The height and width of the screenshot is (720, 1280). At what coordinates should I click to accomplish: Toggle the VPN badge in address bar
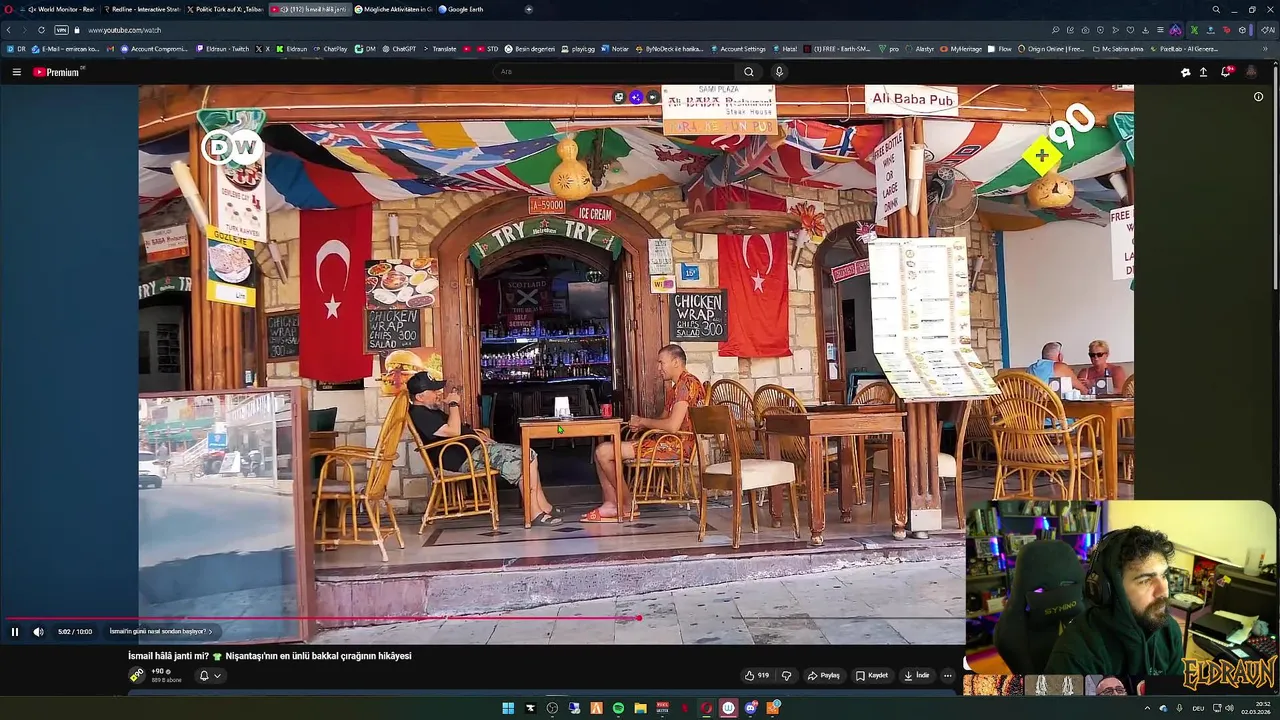point(62,30)
